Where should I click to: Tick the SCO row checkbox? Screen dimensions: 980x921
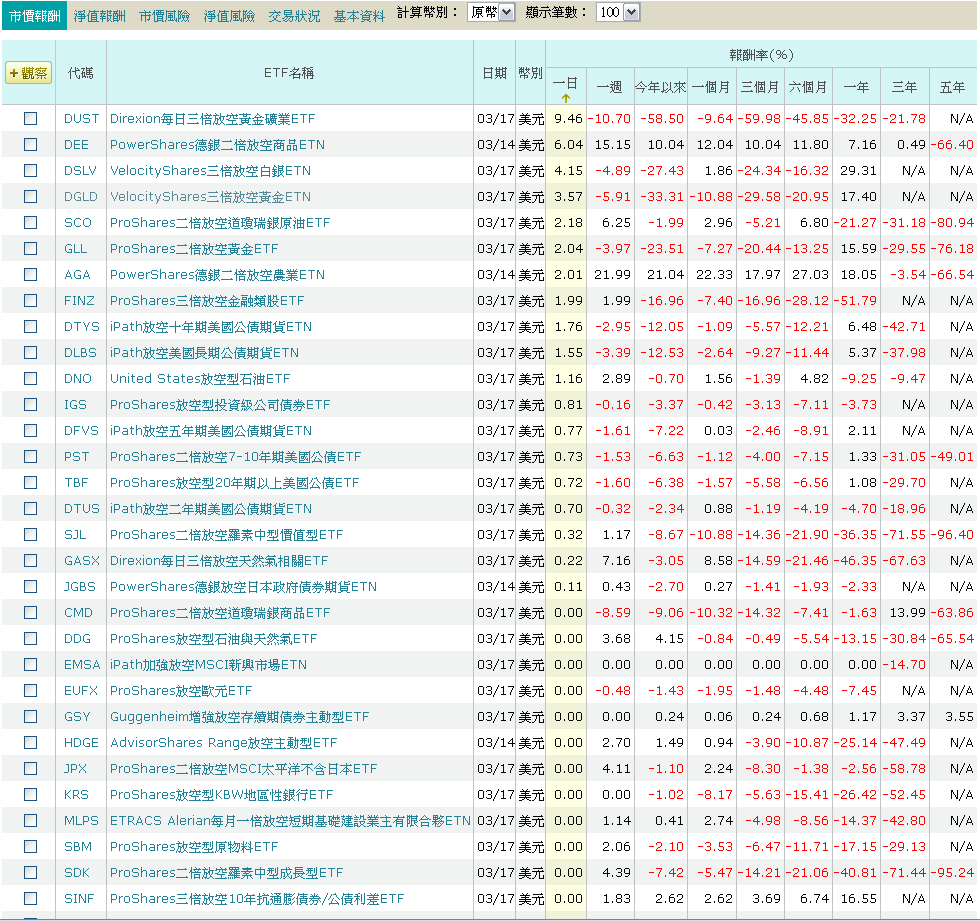point(30,222)
